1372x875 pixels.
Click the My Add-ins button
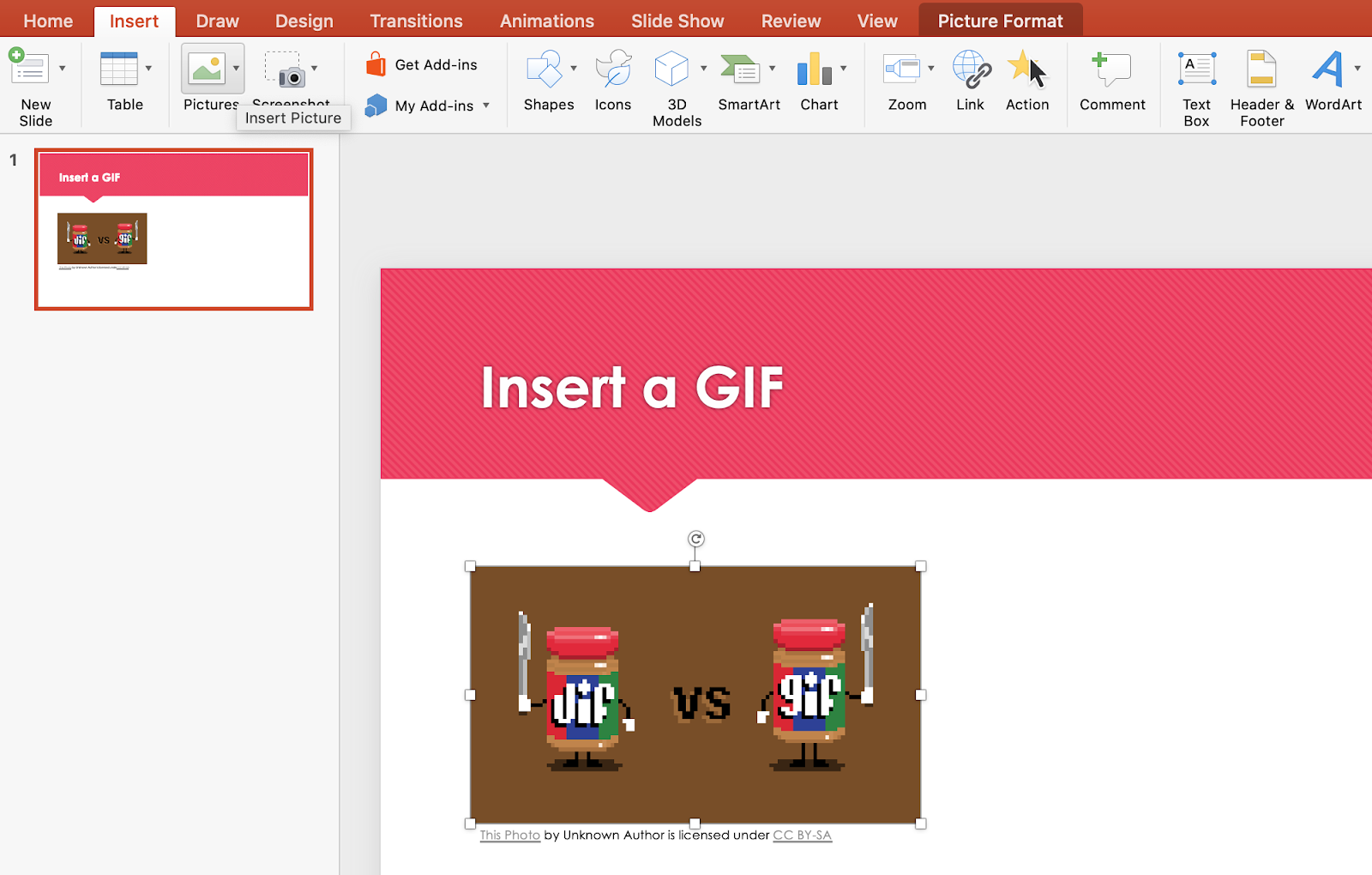pos(419,106)
